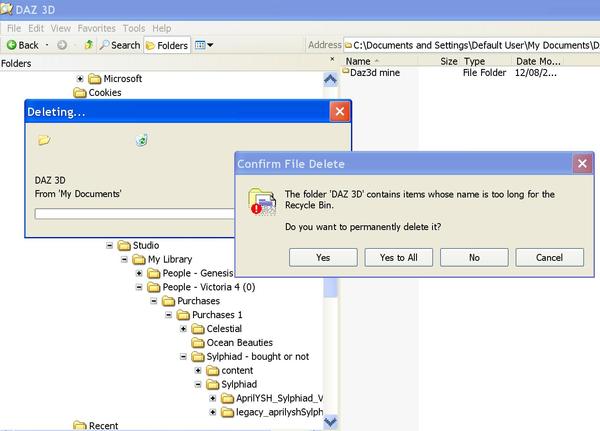Viewport: 600px width, 431px height.
Task: Click the recycle bin animation icon
Action: click(142, 140)
